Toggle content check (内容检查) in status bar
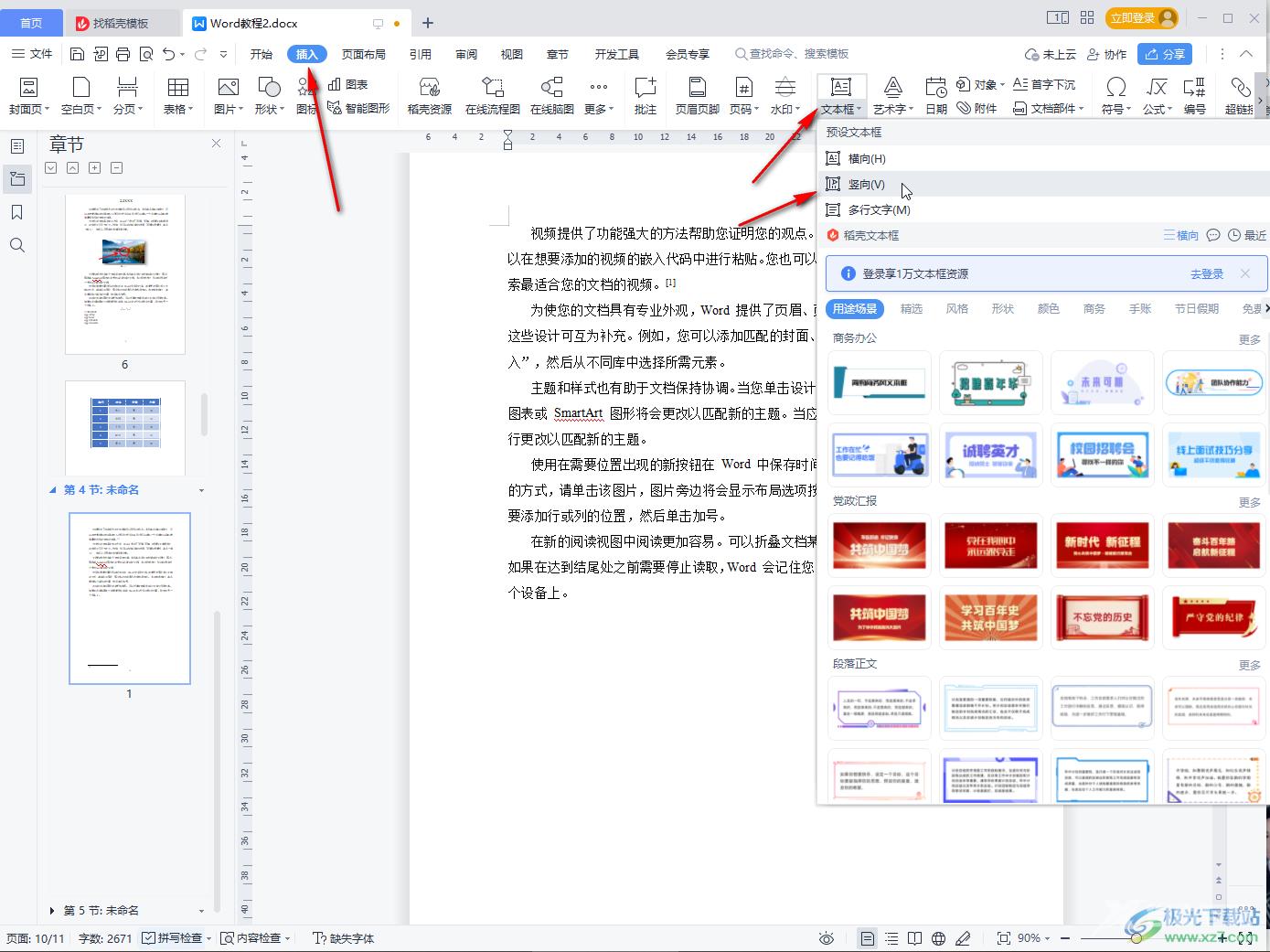 point(255,938)
